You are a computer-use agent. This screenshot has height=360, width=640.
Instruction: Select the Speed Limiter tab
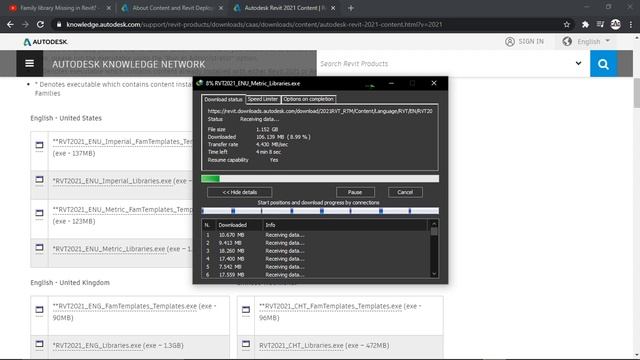pos(262,99)
